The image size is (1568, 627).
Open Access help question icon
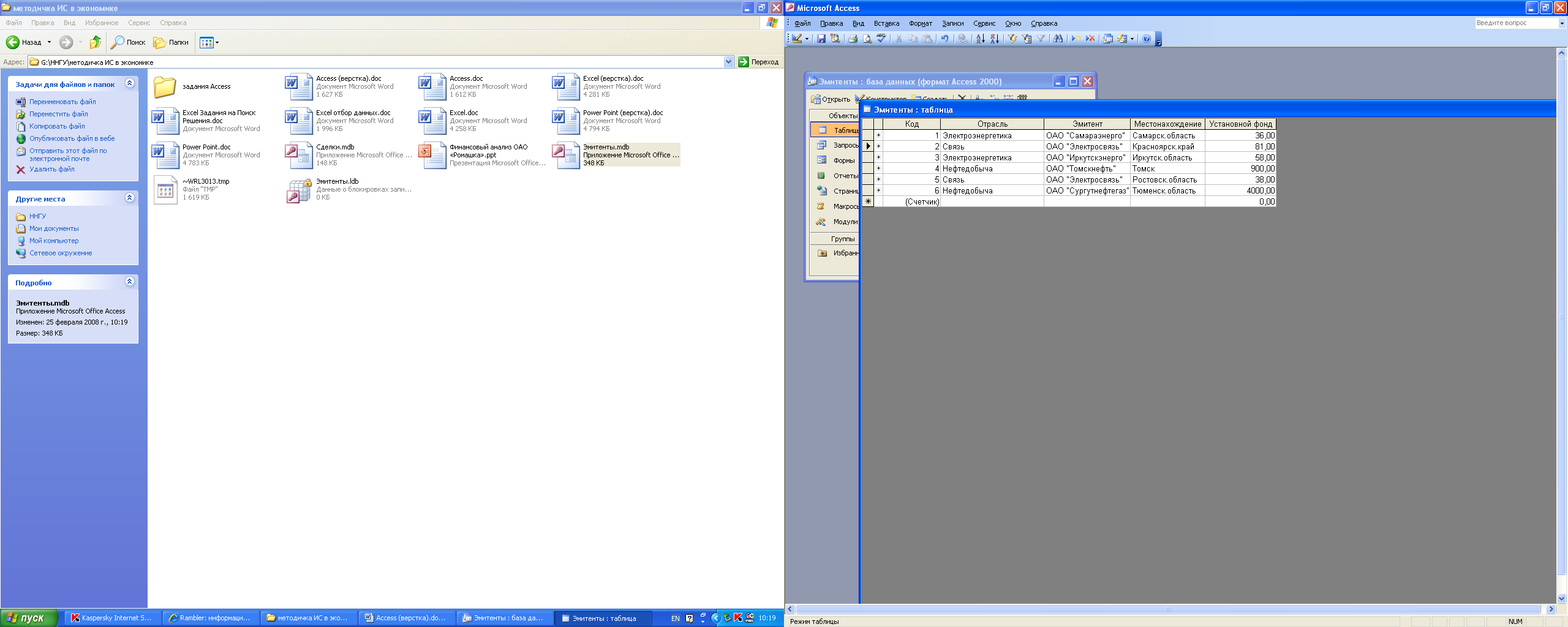pos(1147,39)
